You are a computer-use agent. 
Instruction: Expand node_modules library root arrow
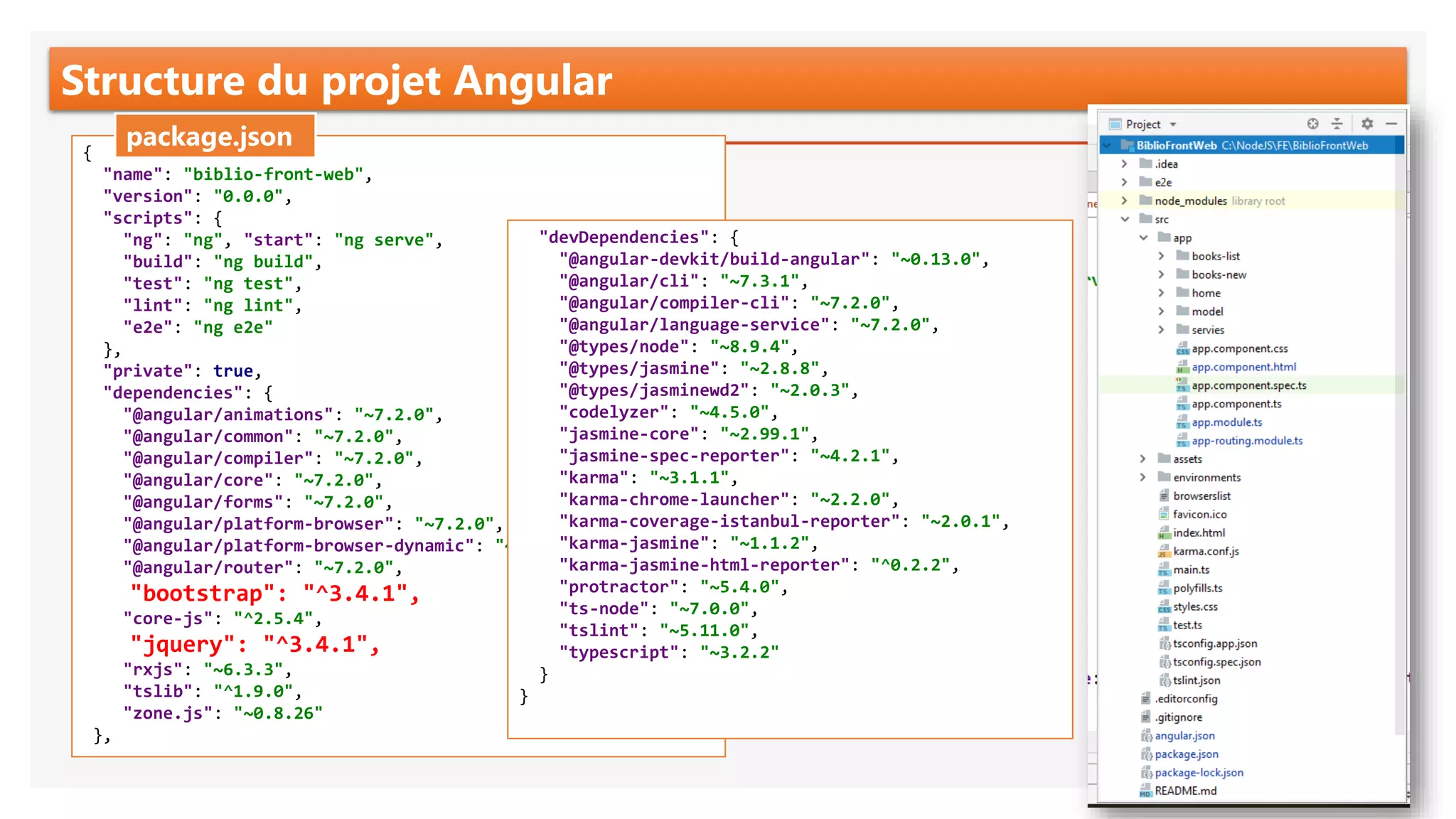[1125, 201]
